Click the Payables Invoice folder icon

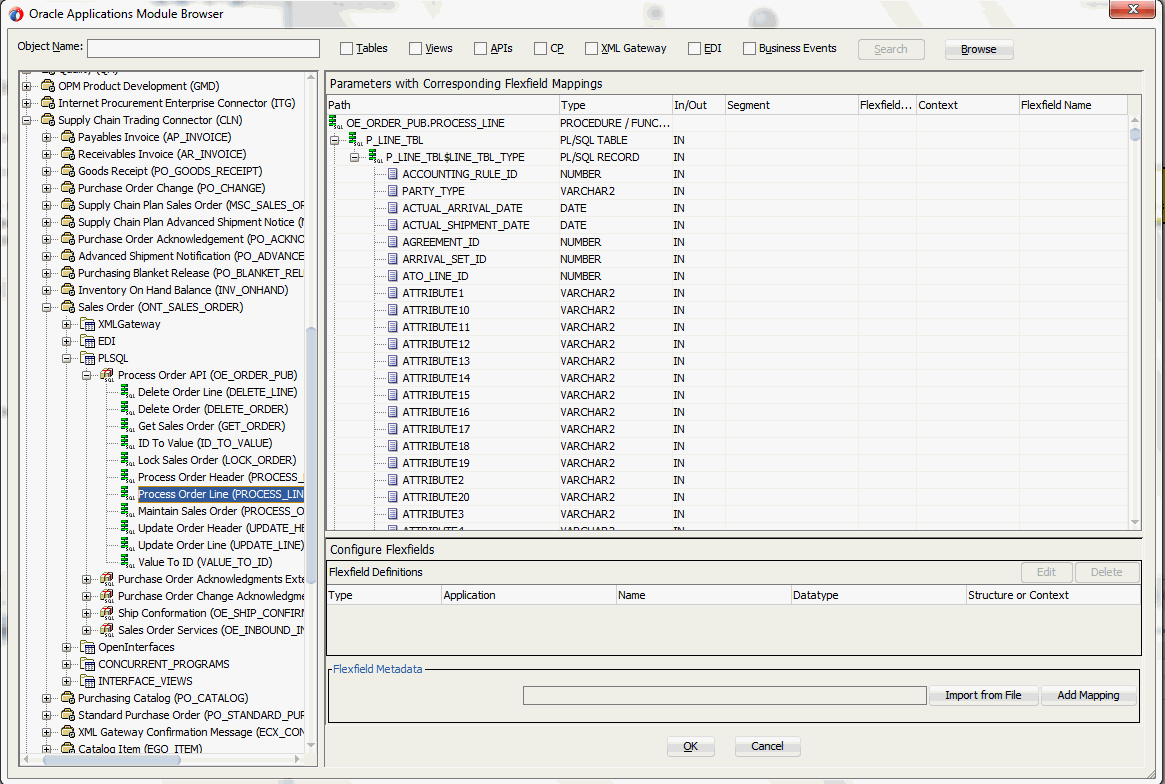pyautogui.click(x=68, y=137)
